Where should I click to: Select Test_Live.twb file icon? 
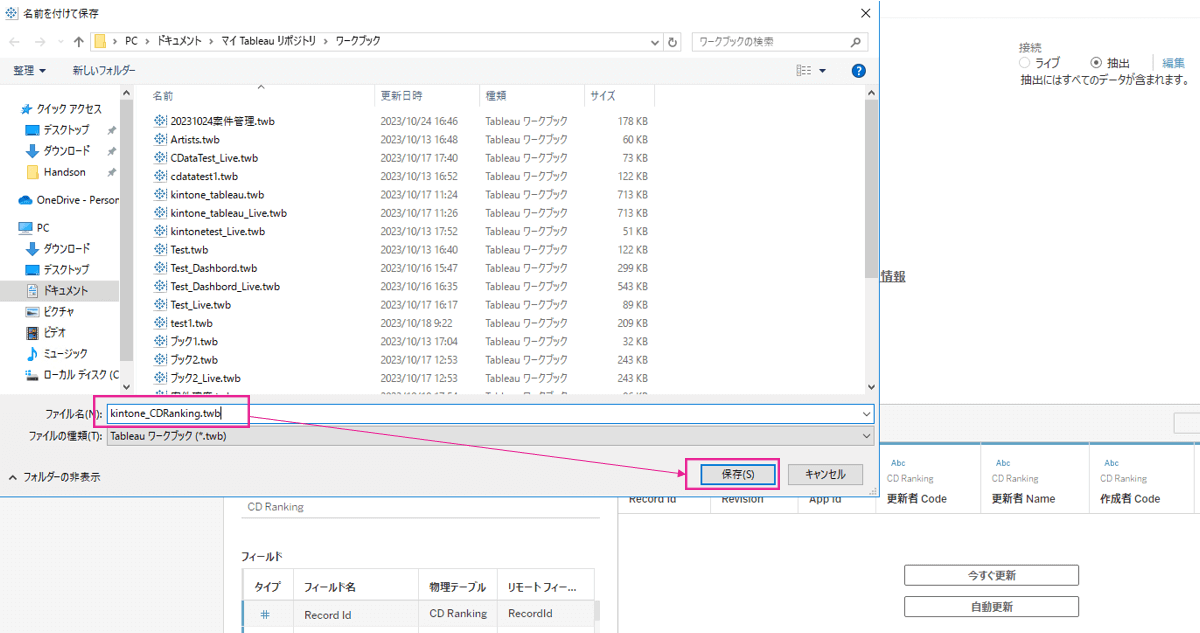(161, 305)
